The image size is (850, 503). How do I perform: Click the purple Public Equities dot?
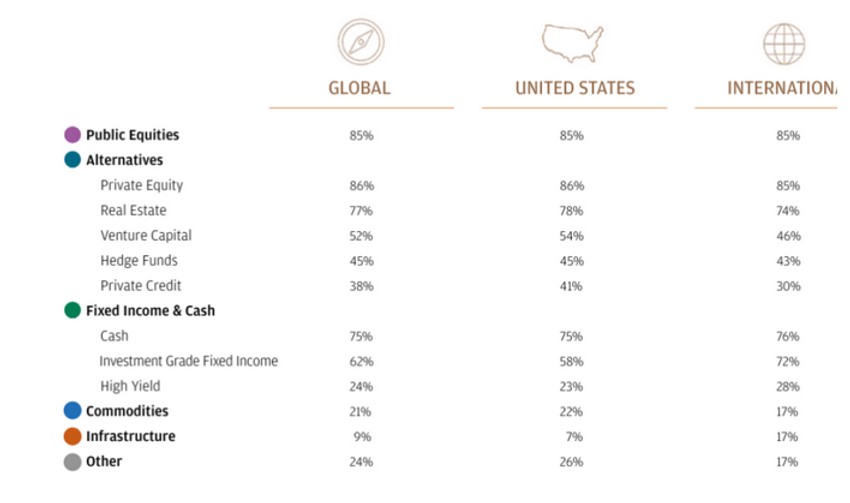pos(72,135)
